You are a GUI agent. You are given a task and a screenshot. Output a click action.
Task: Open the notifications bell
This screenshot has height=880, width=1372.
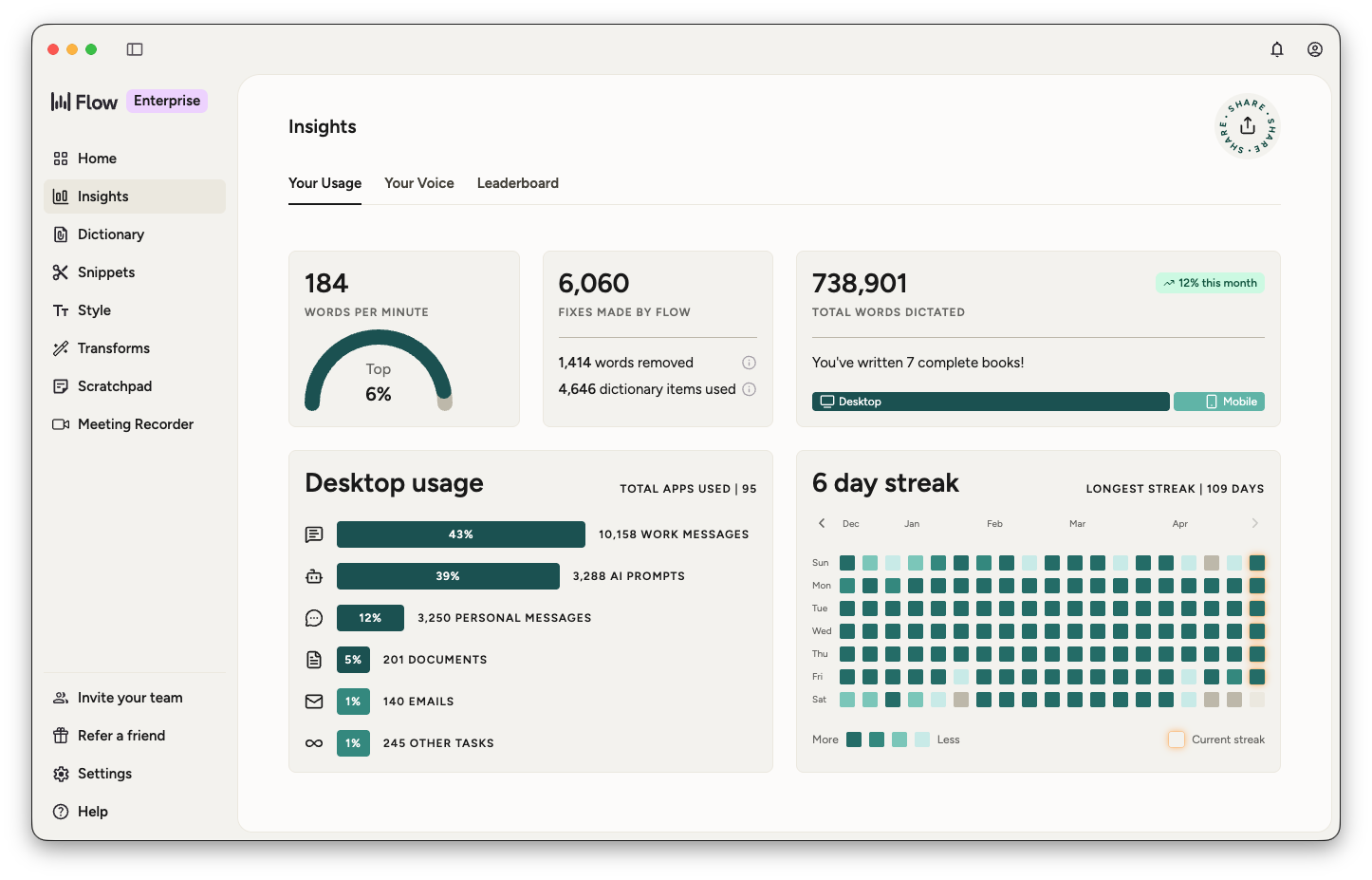point(1277,49)
